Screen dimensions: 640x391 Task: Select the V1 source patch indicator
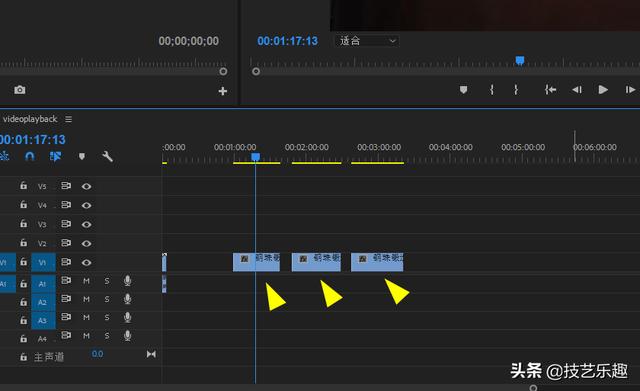[x=7, y=262]
